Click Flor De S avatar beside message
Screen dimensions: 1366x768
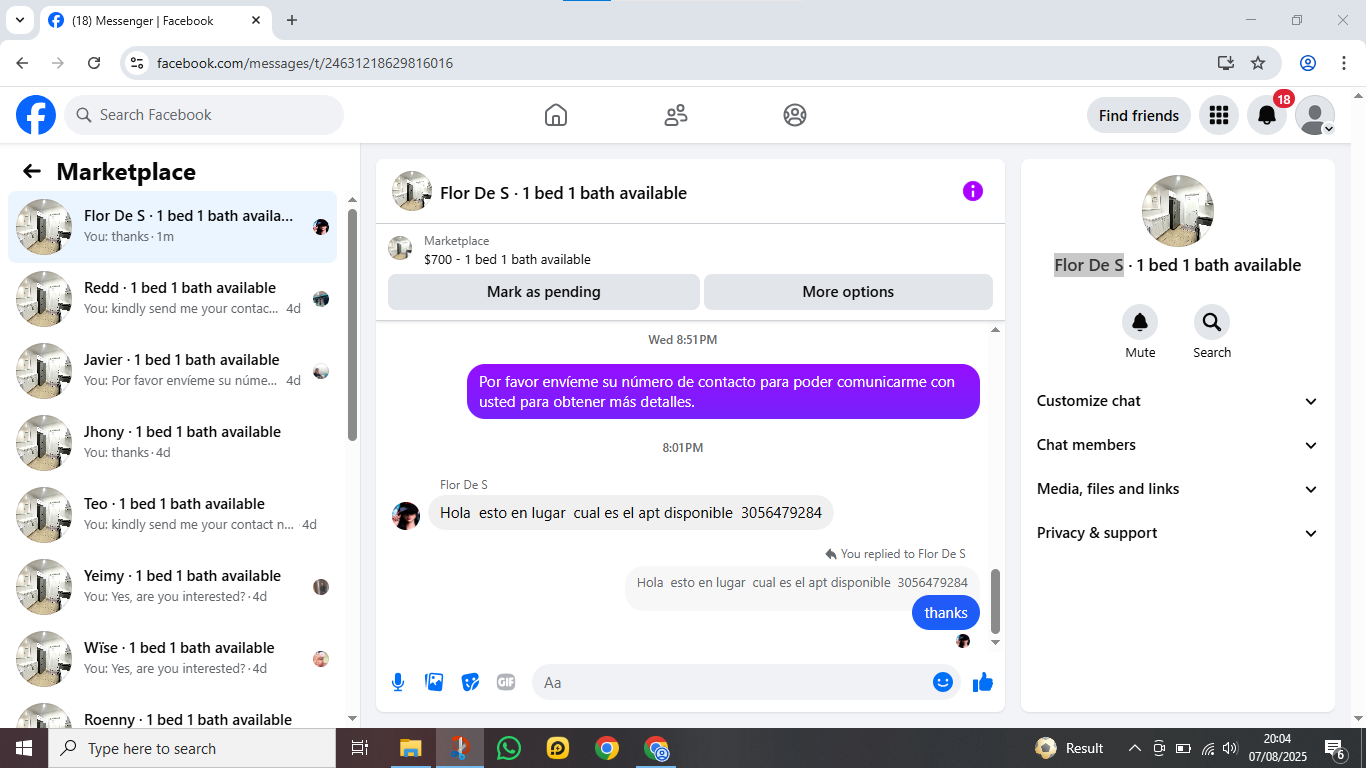[406, 515]
